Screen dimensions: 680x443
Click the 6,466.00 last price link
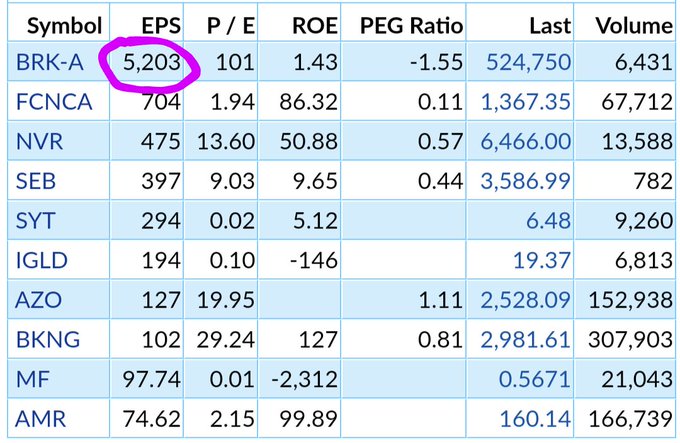[x=526, y=141]
